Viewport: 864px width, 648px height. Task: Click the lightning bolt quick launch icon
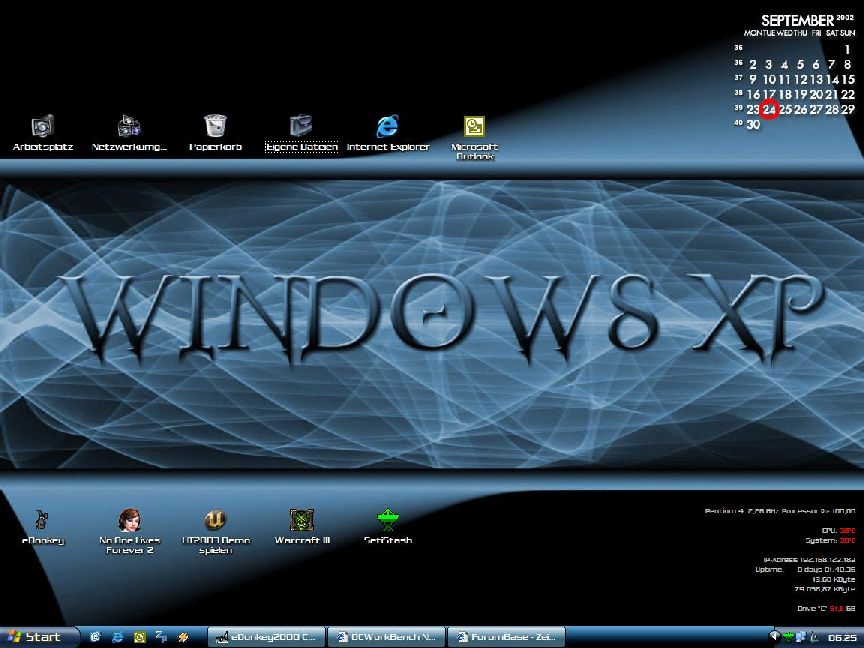[183, 637]
